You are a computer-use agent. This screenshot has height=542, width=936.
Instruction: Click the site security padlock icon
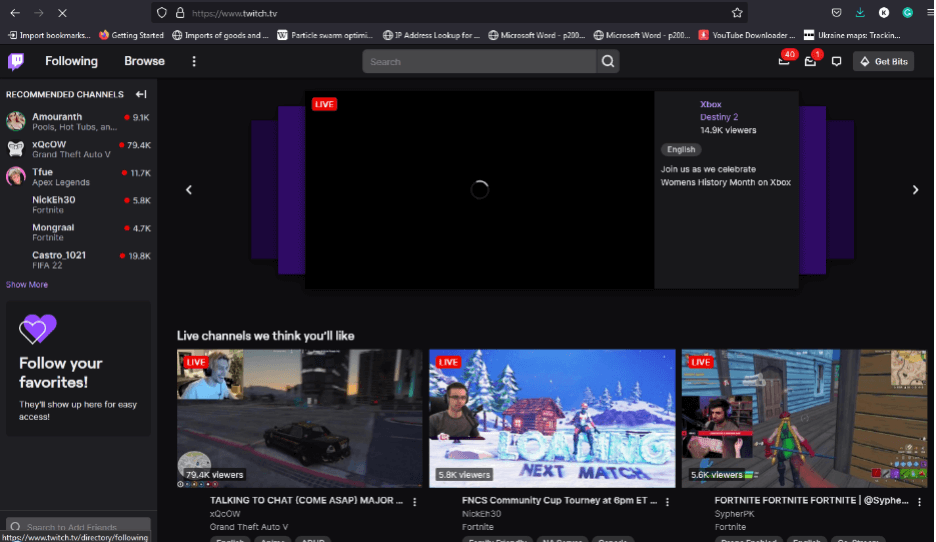point(180,13)
